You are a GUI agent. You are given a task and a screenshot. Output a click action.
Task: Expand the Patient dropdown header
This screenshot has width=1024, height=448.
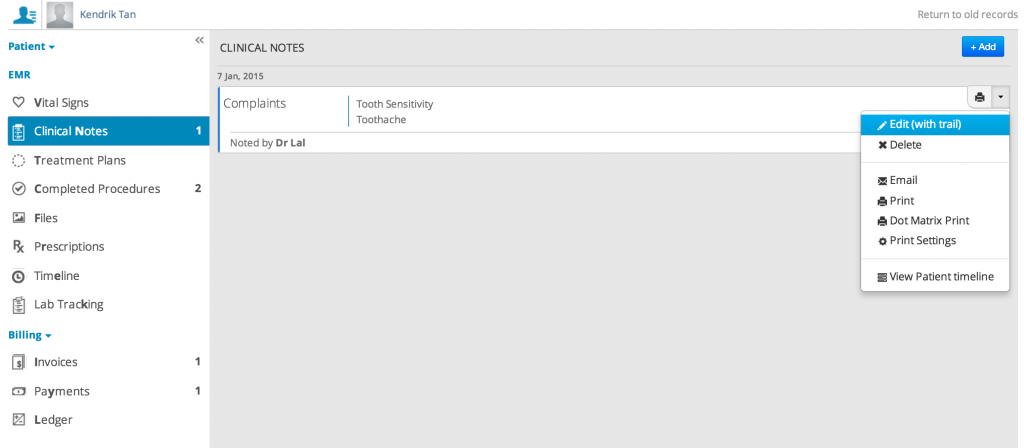click(x=31, y=46)
